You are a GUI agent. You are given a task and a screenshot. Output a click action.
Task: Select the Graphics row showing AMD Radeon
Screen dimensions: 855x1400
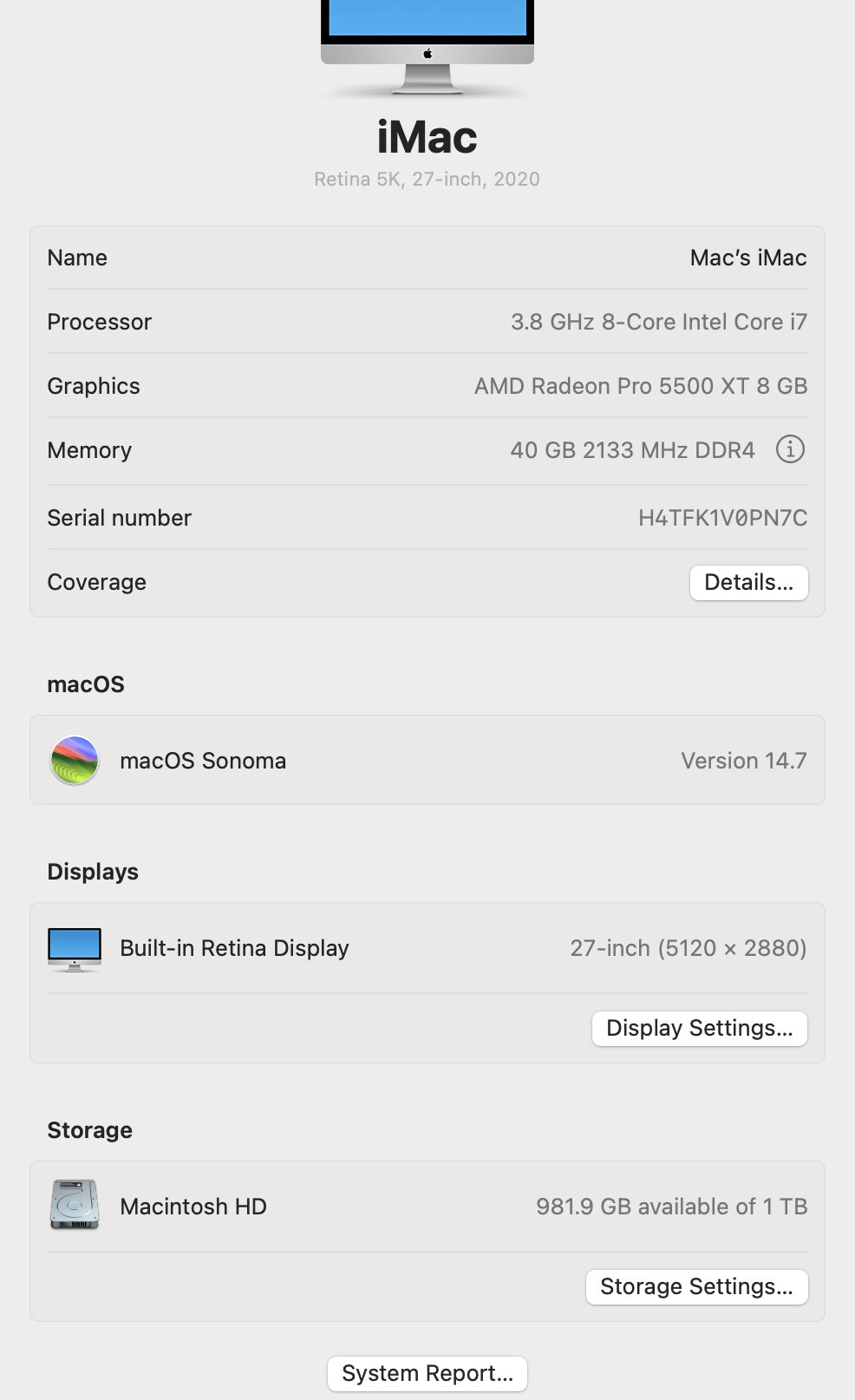pos(427,386)
